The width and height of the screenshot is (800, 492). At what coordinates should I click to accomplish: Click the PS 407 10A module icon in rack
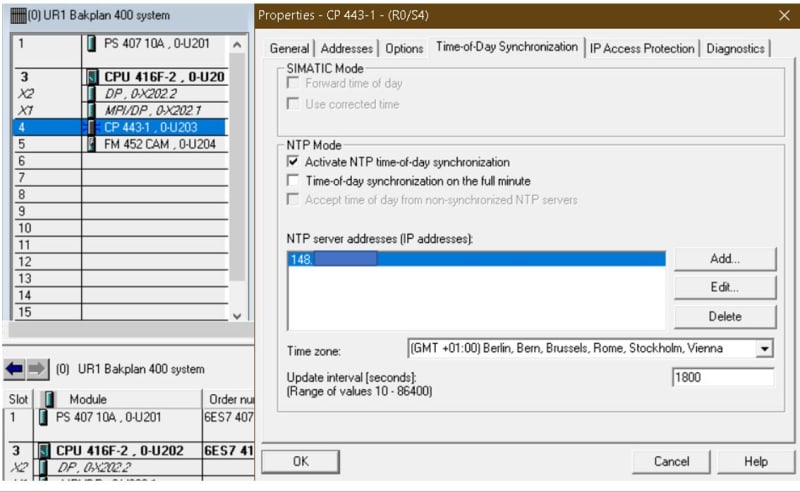click(91, 43)
